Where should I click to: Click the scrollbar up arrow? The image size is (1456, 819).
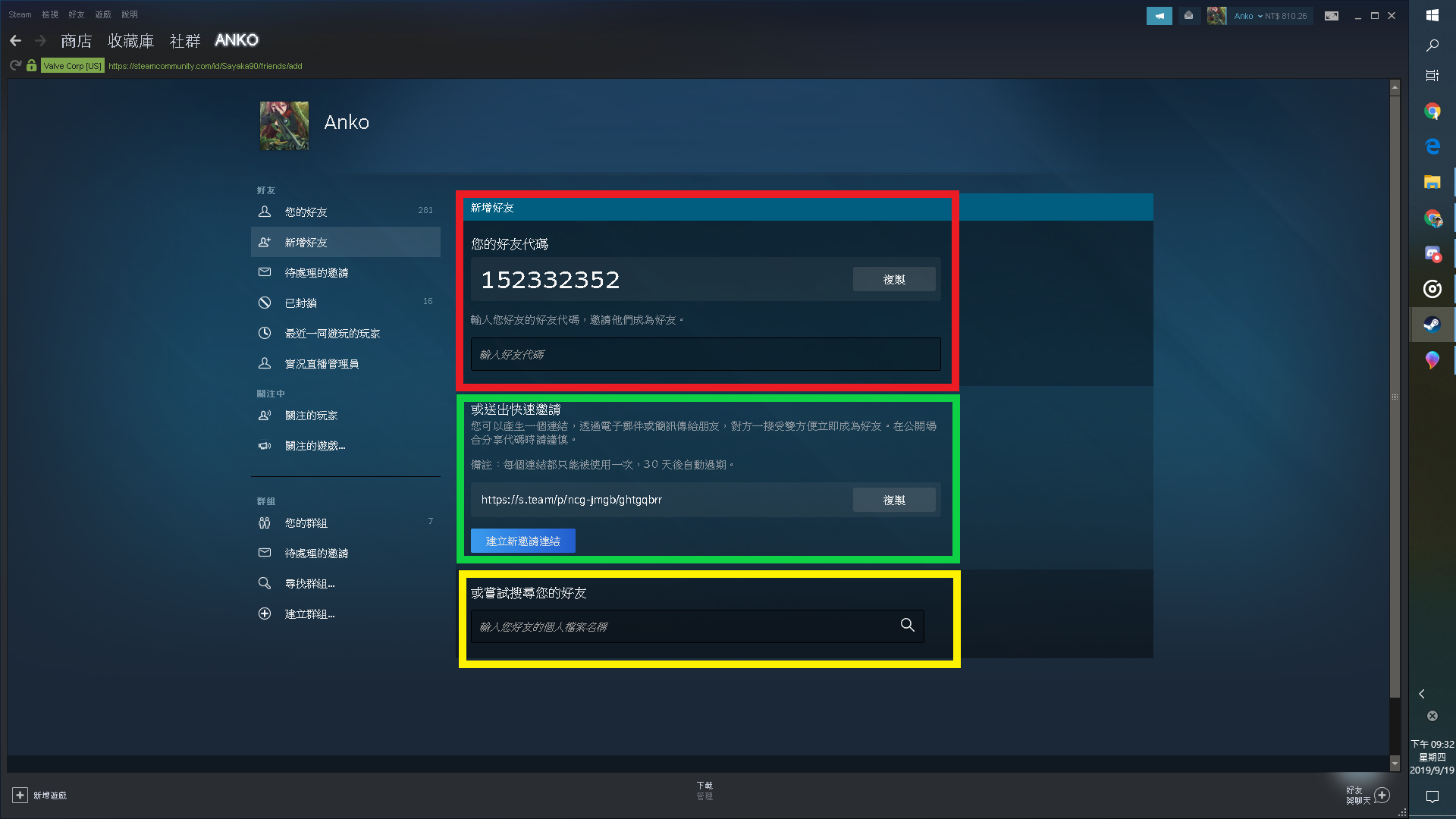[1395, 87]
